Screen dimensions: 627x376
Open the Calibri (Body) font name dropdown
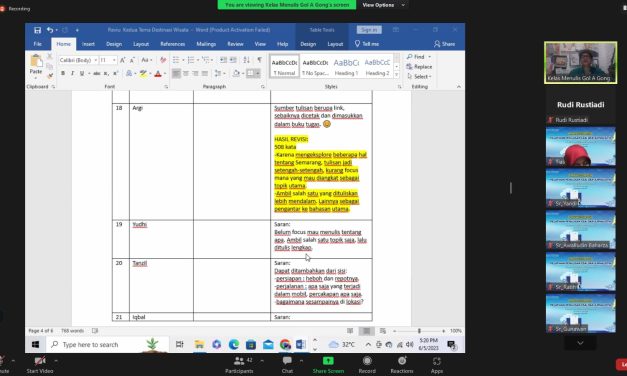coord(96,60)
